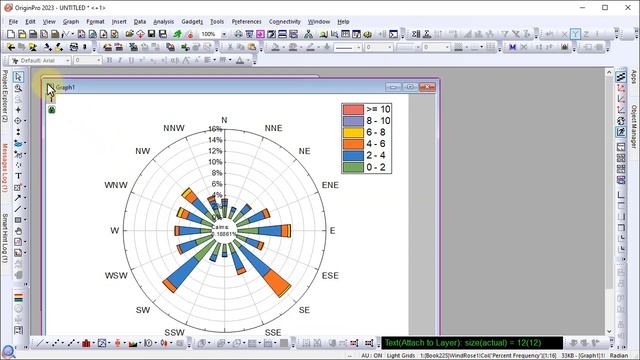Viewport: 640px width, 360px height.
Task: Toggle Underline formatting
Action: 131,60
